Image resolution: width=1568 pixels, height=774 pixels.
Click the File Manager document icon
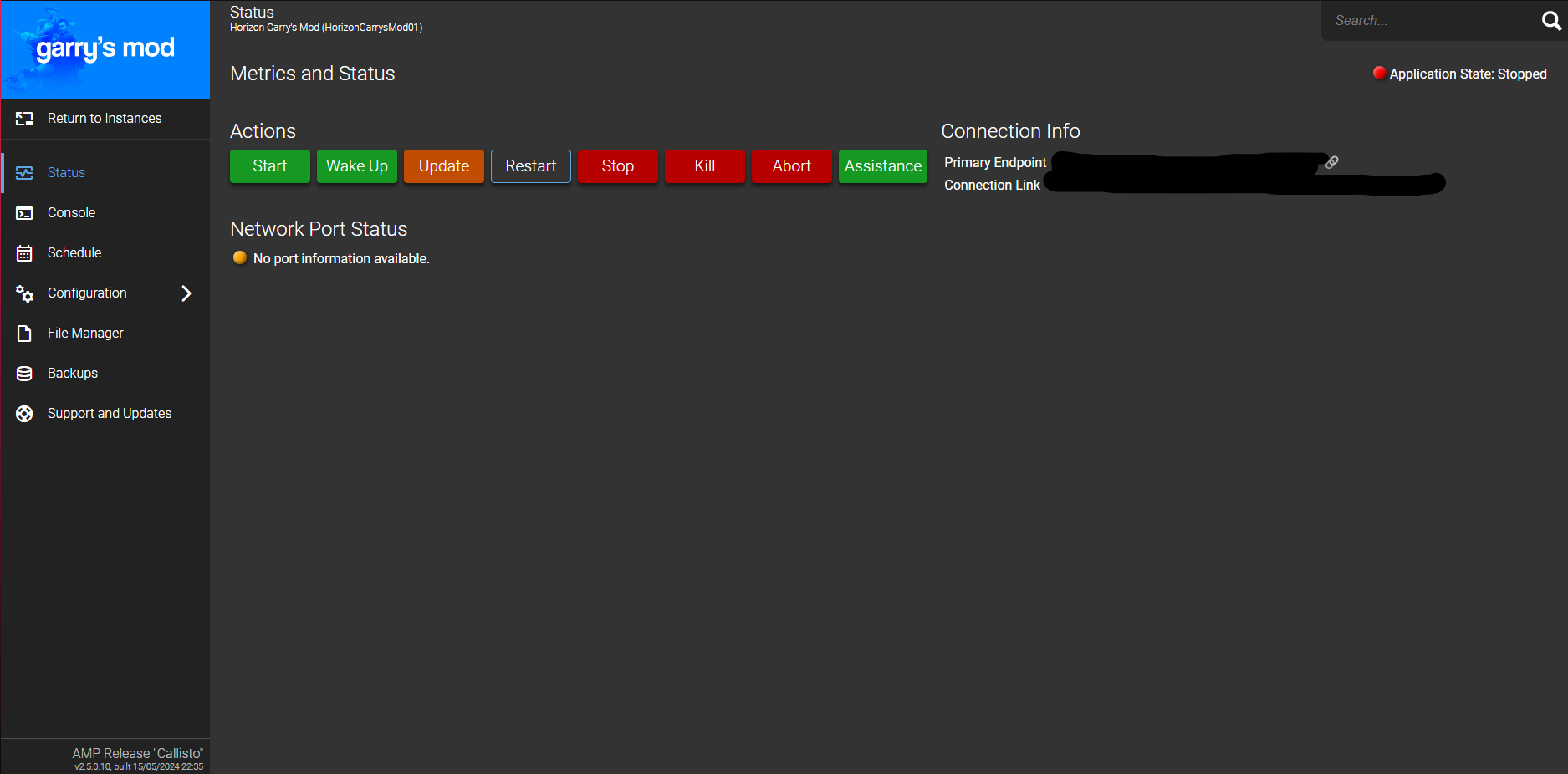24,334
